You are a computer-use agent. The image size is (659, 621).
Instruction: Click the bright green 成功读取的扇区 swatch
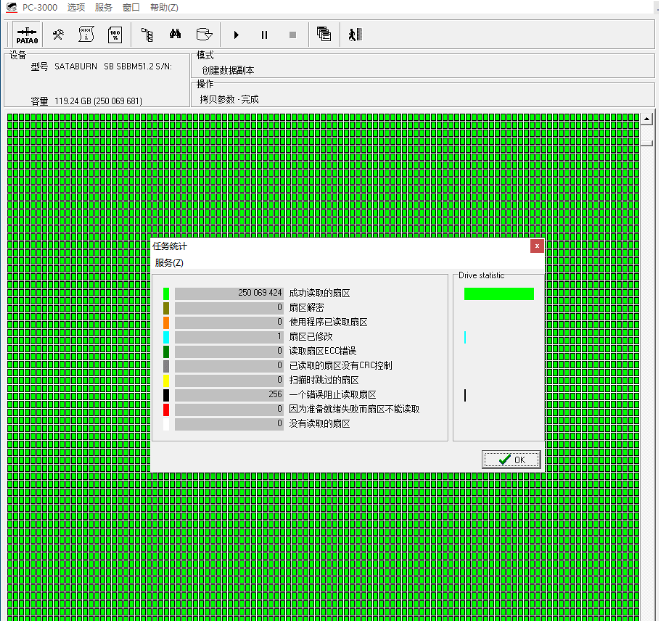pyautogui.click(x=166, y=294)
